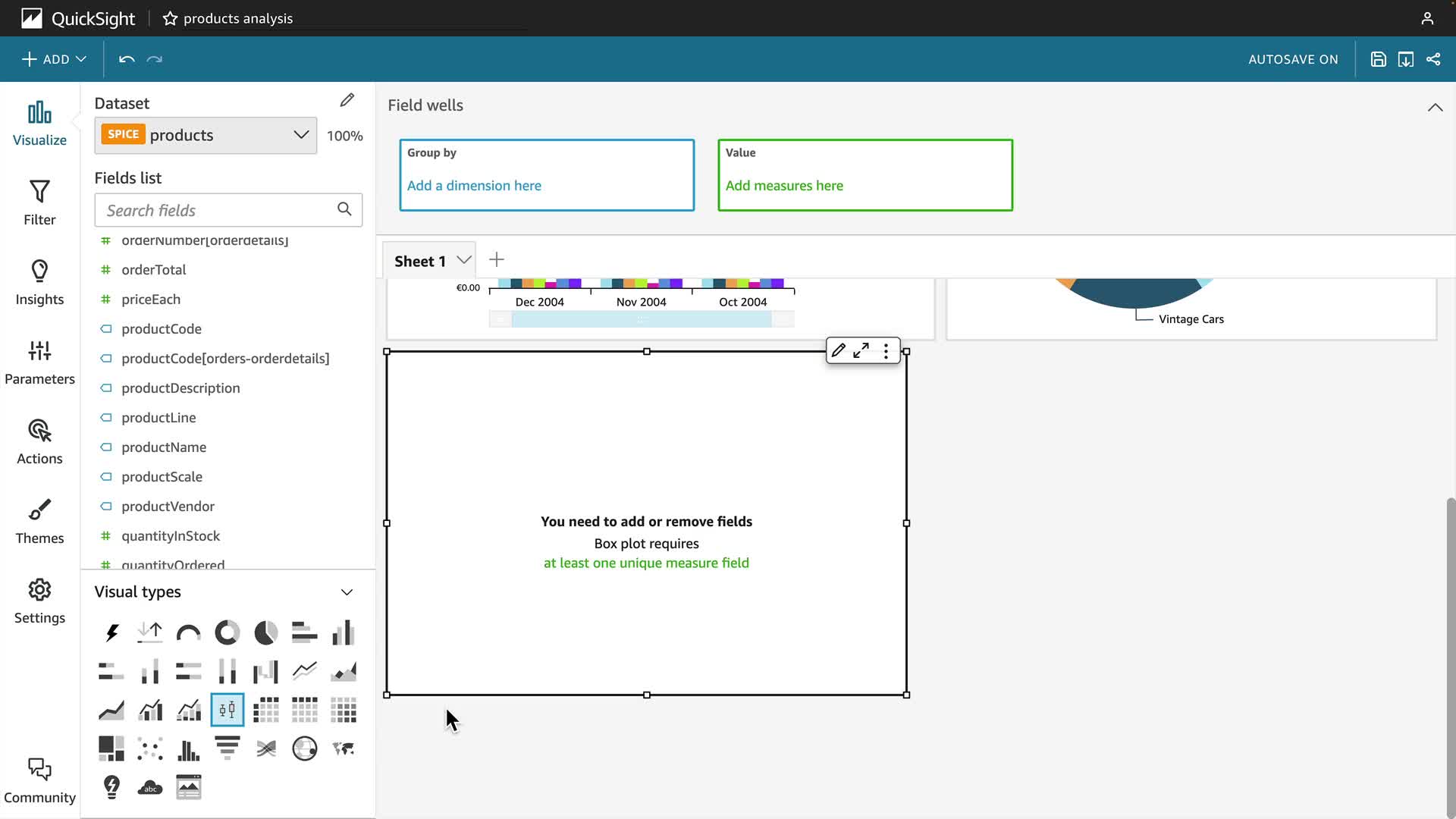Select the donut chart visual type

[227, 632]
